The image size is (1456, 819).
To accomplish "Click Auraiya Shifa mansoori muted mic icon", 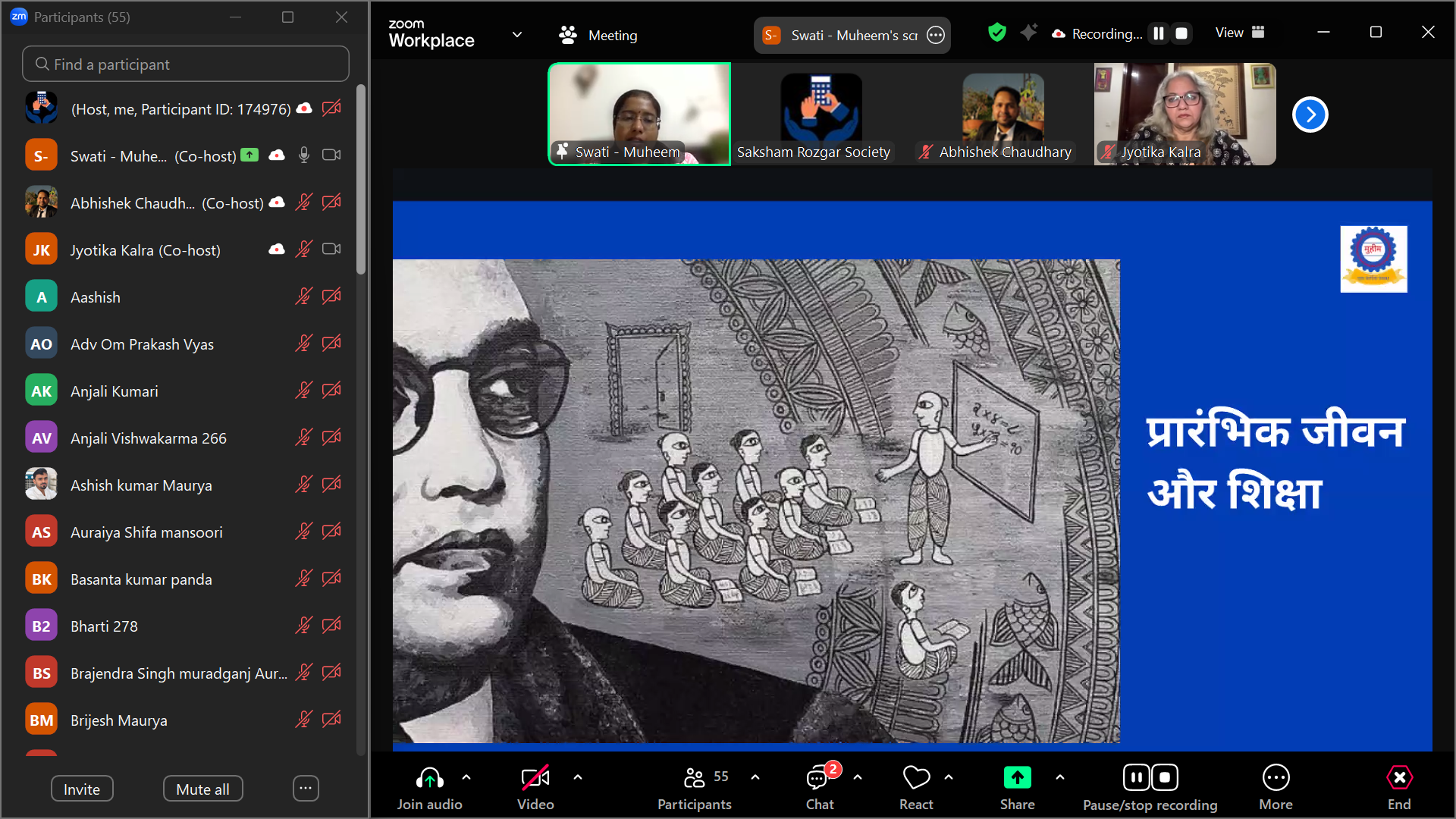I will (304, 532).
